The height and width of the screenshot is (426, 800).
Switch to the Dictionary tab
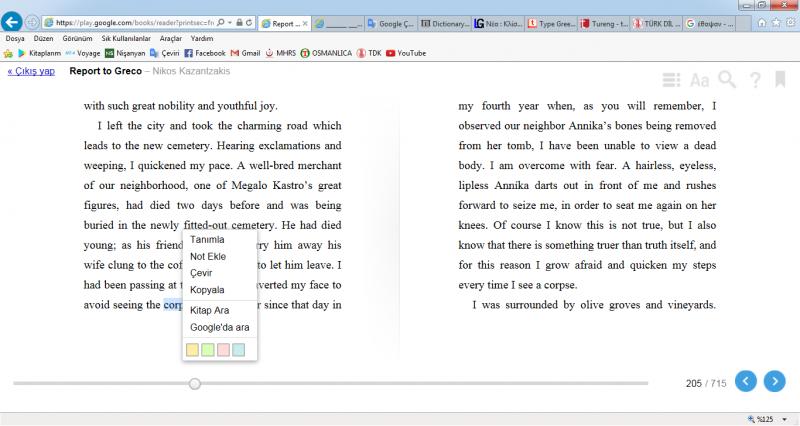pos(444,23)
